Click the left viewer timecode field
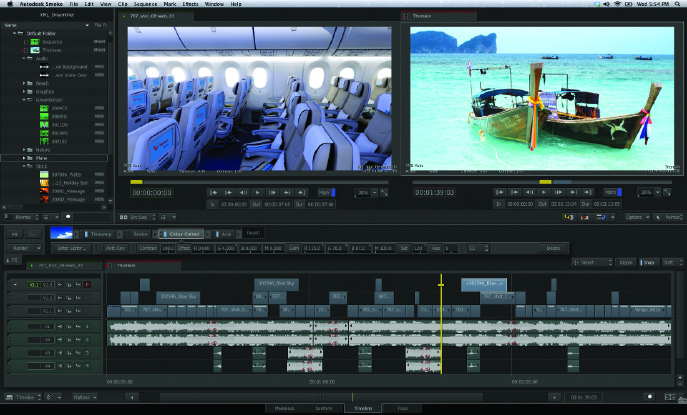Image resolution: width=687 pixels, height=415 pixels. coord(152,192)
